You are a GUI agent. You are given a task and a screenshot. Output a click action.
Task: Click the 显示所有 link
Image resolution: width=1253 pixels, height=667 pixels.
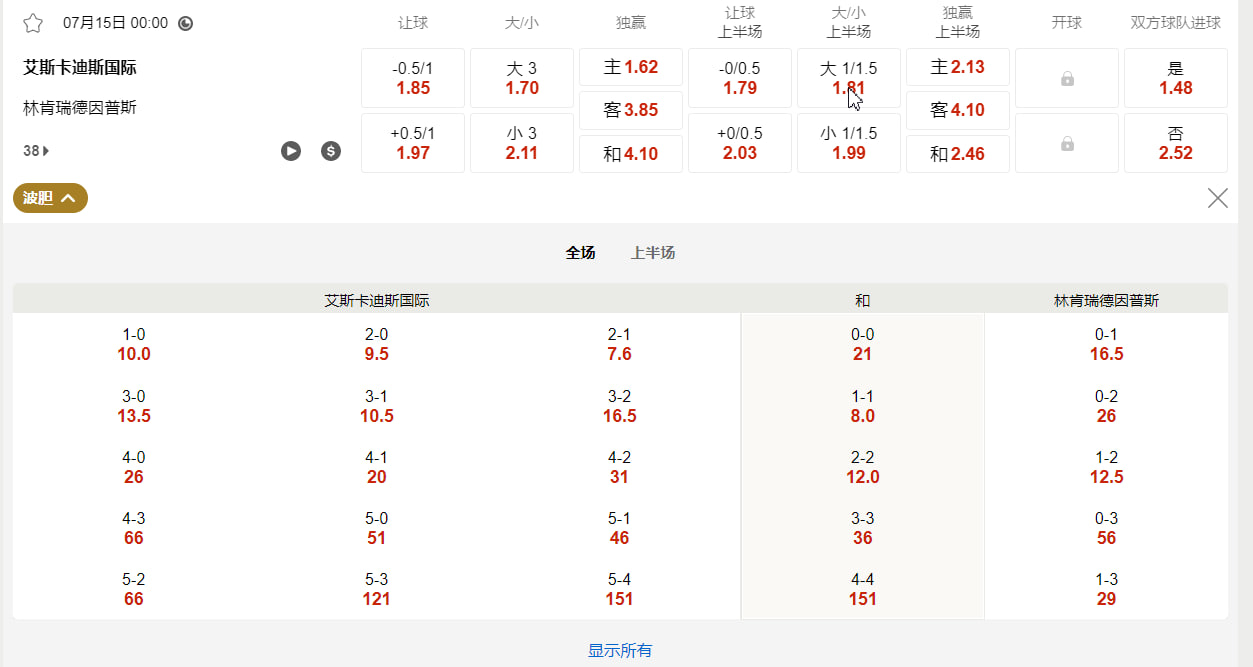click(620, 651)
